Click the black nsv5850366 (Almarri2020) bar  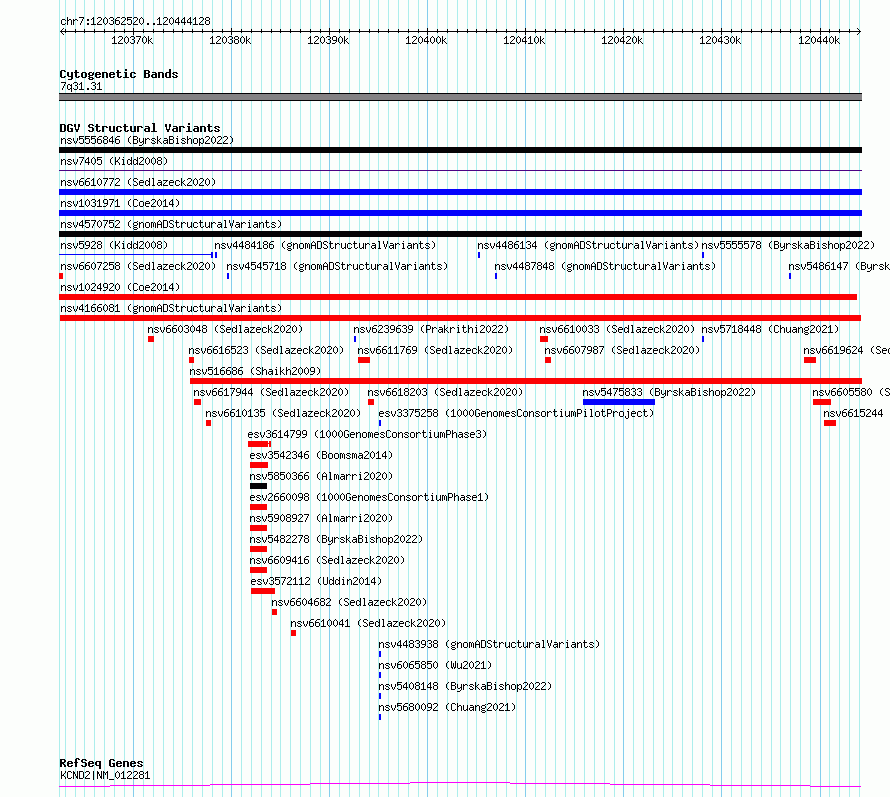pos(258,486)
